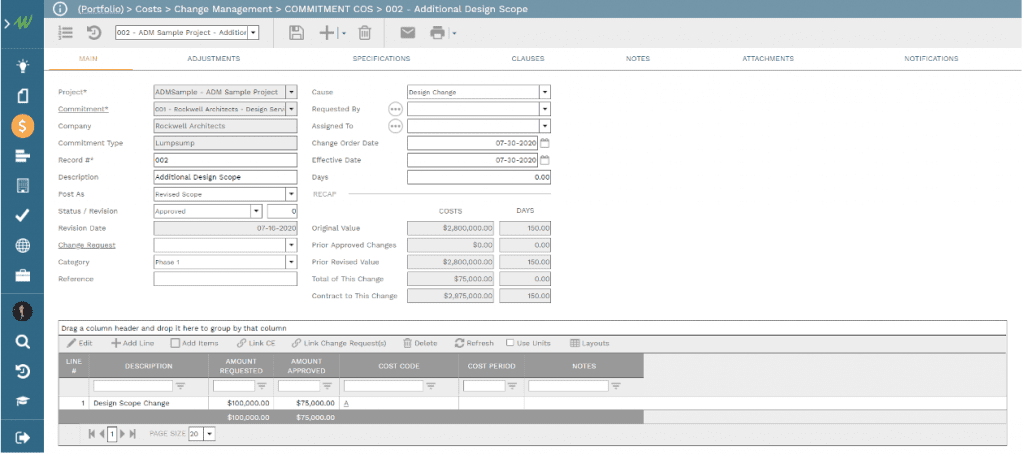Expand the print options arrow
The image size is (1024, 455).
point(454,33)
